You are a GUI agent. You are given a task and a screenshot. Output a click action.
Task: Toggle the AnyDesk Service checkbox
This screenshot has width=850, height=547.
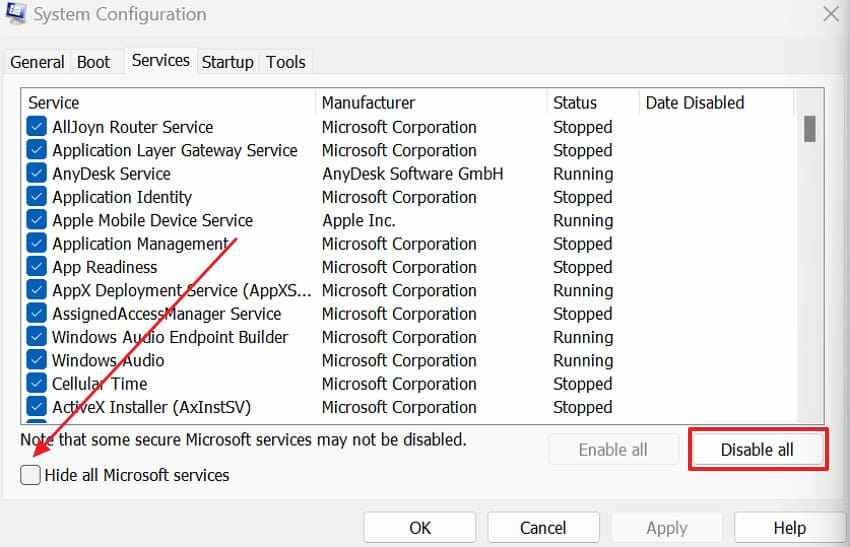coord(36,173)
